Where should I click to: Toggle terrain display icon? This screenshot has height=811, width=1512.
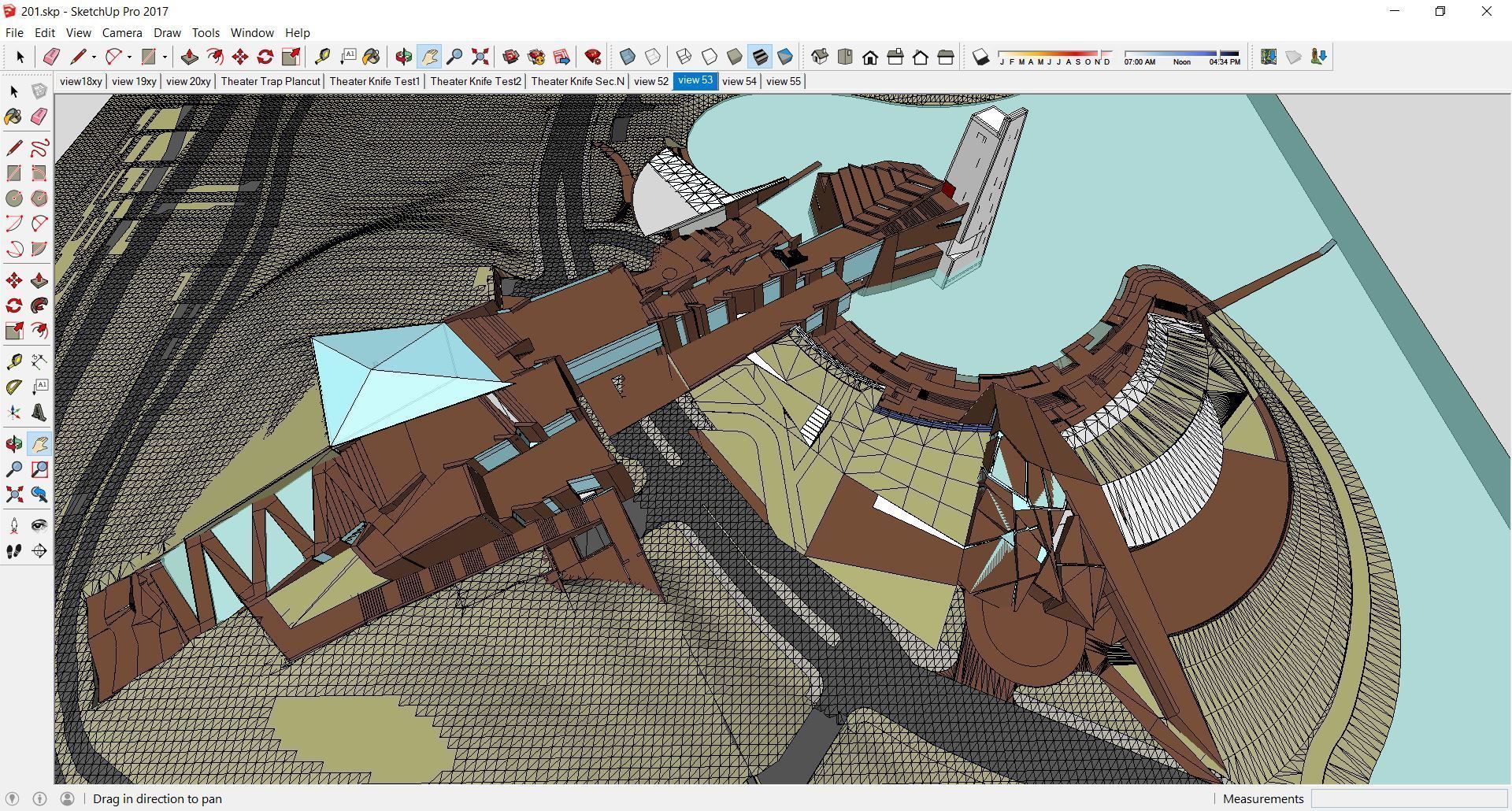coord(1294,57)
